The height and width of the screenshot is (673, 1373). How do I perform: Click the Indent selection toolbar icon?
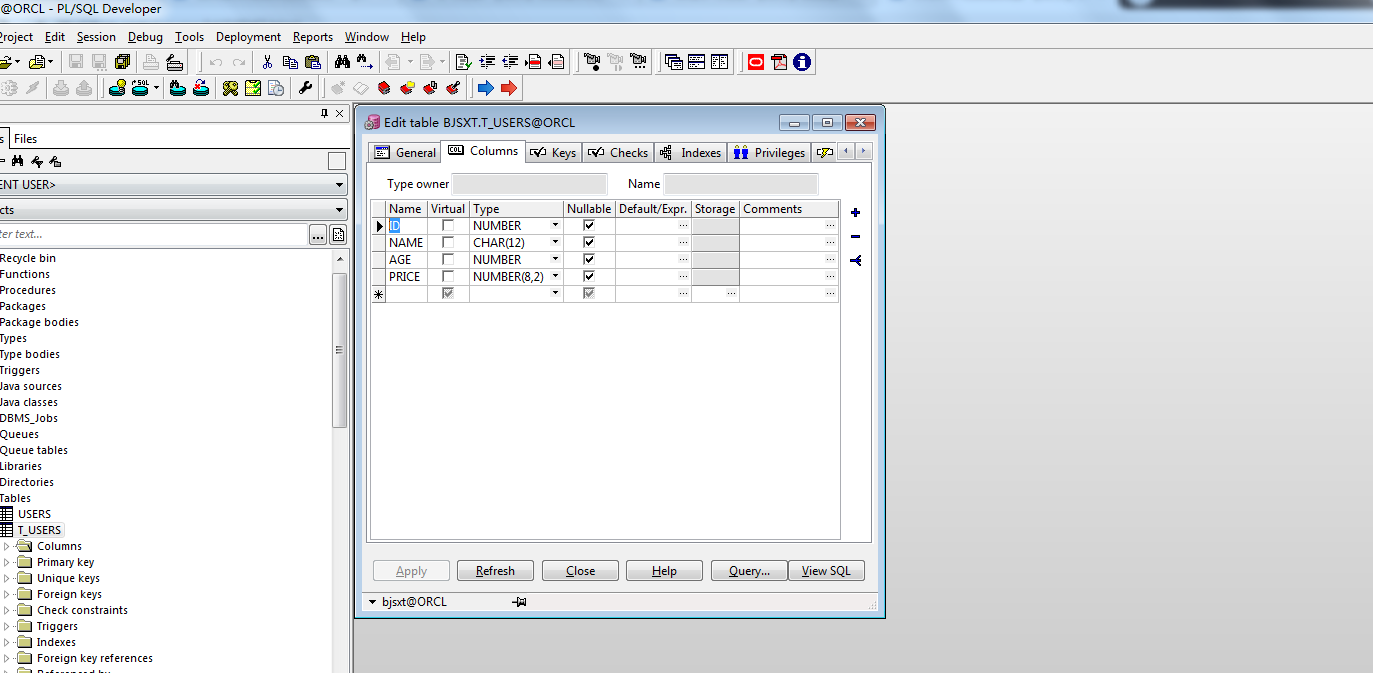coord(487,62)
